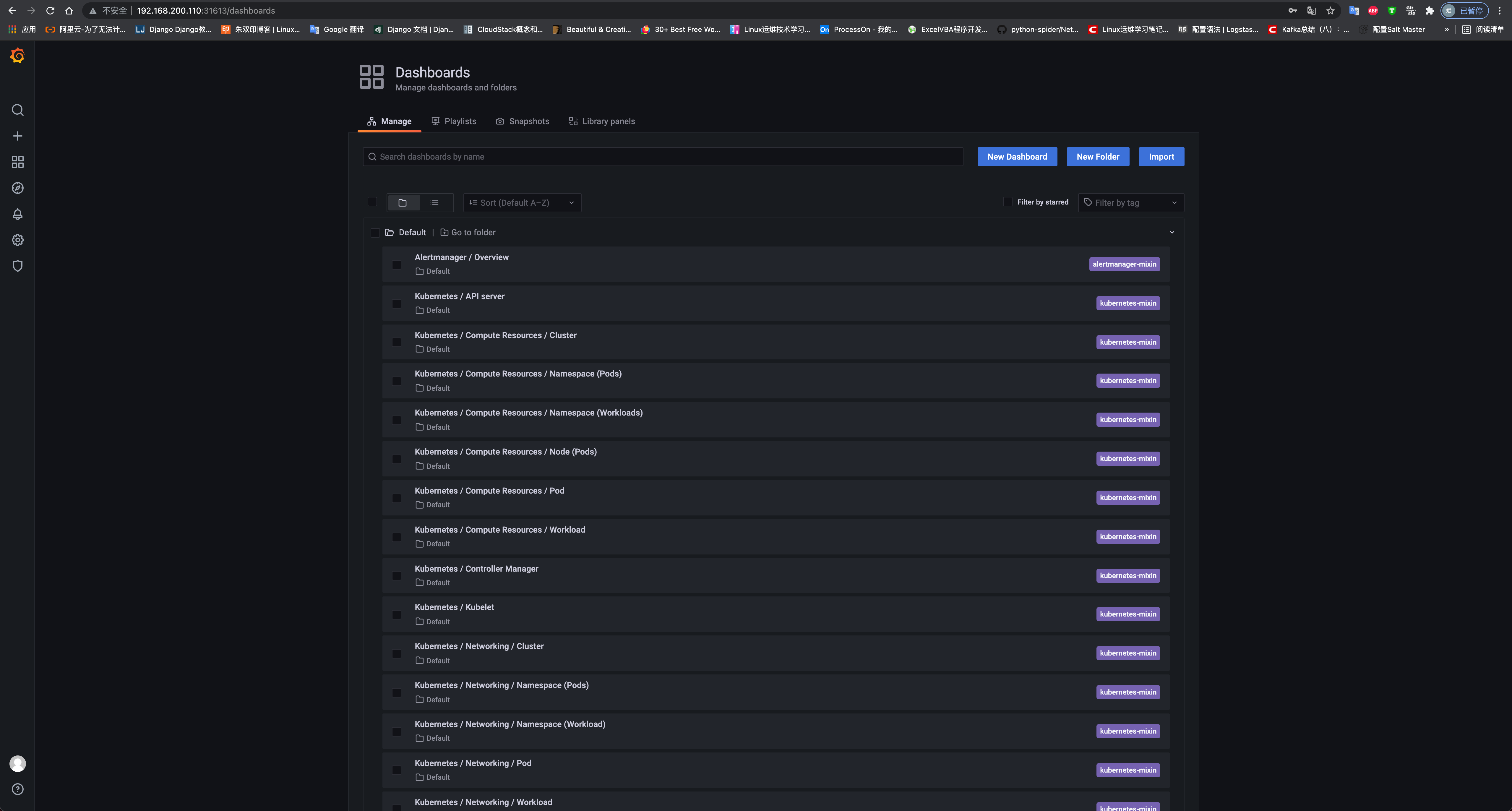Collapse the Default folder with its chevron
The image size is (1512, 811).
tap(1172, 232)
